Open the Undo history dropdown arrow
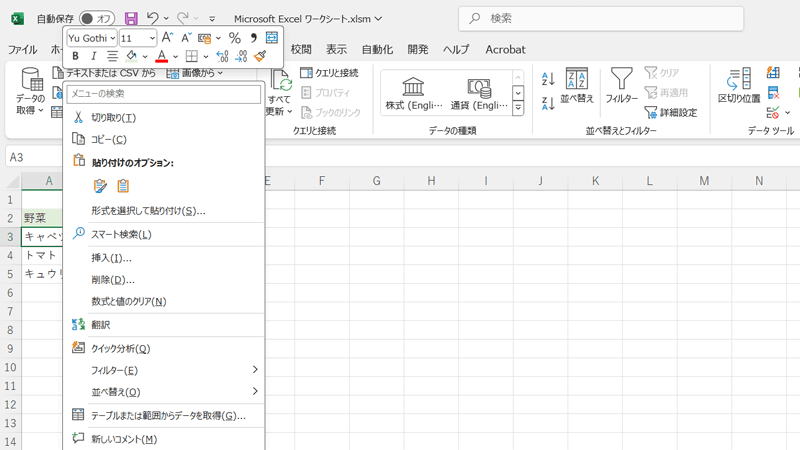This screenshot has height=450, width=800. pos(166,19)
